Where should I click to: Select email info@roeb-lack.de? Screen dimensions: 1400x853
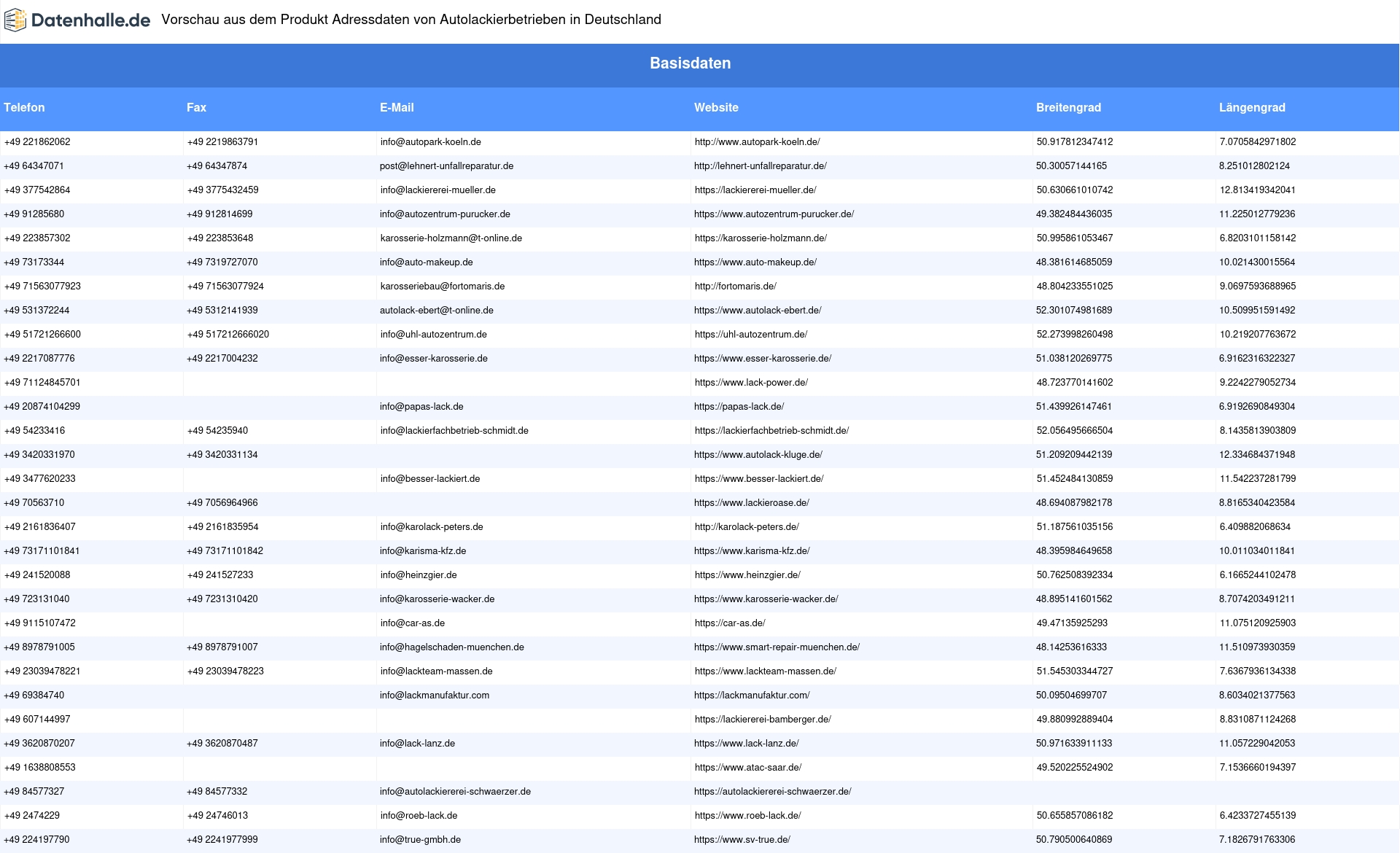point(419,816)
